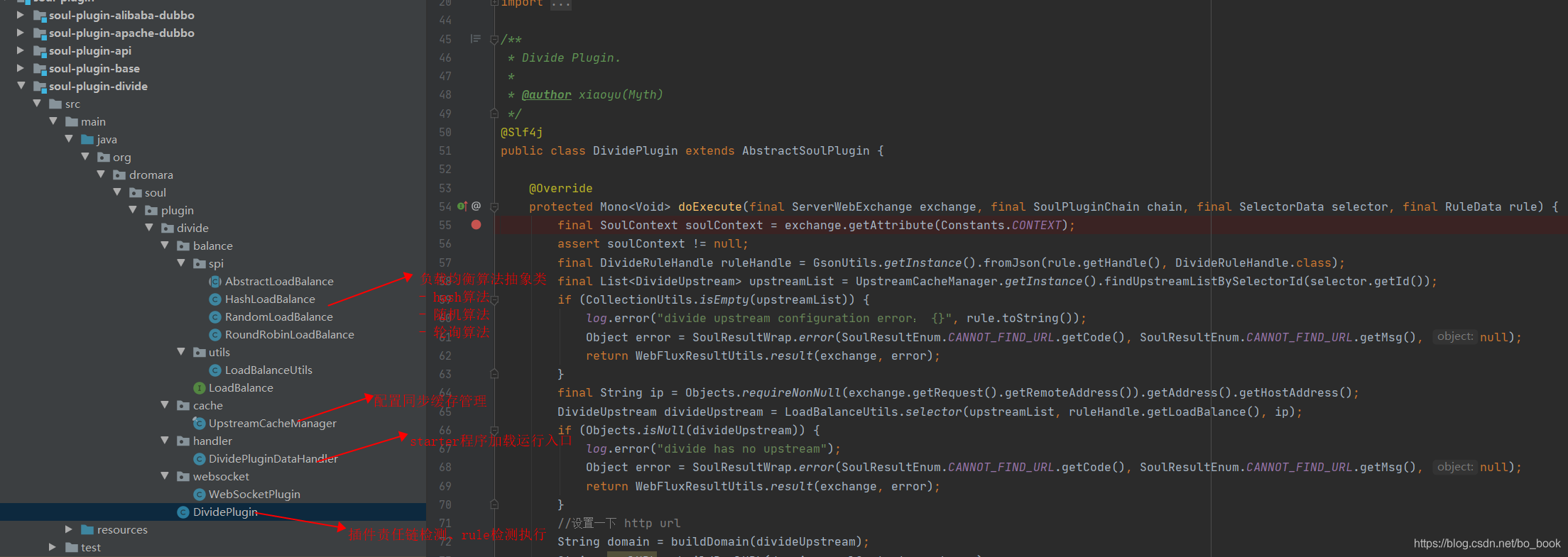Viewport: 1568px width, 557px height.
Task: Fold the Javadoc comment at line 45
Action: pos(494,40)
